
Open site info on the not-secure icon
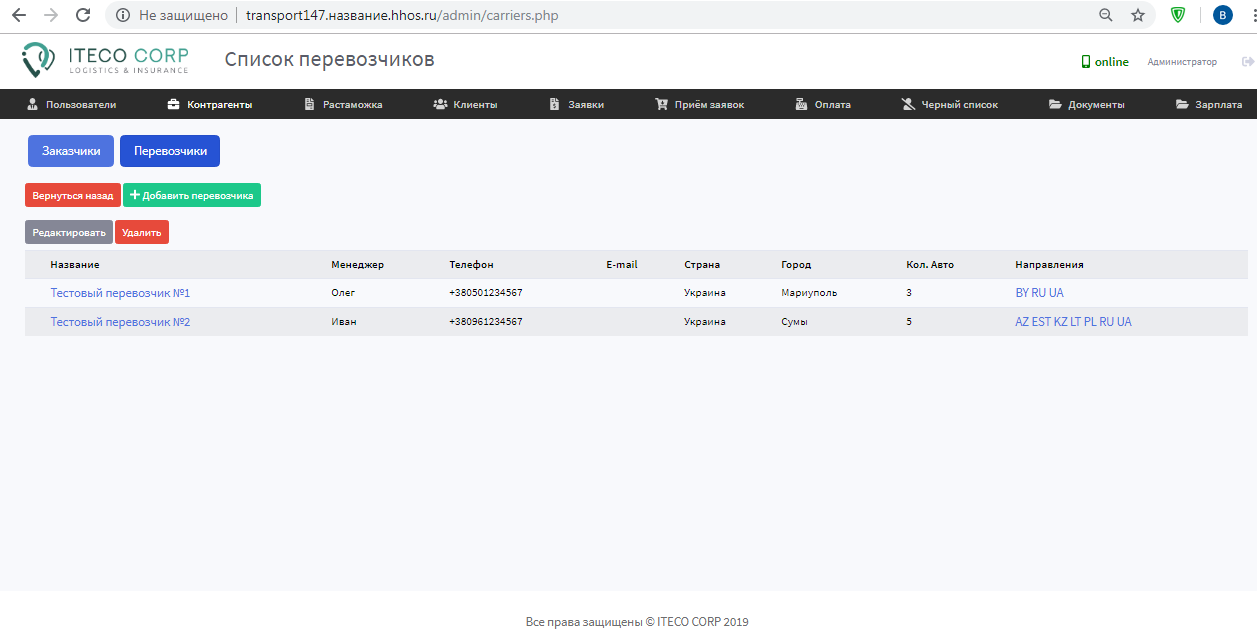[123, 15]
